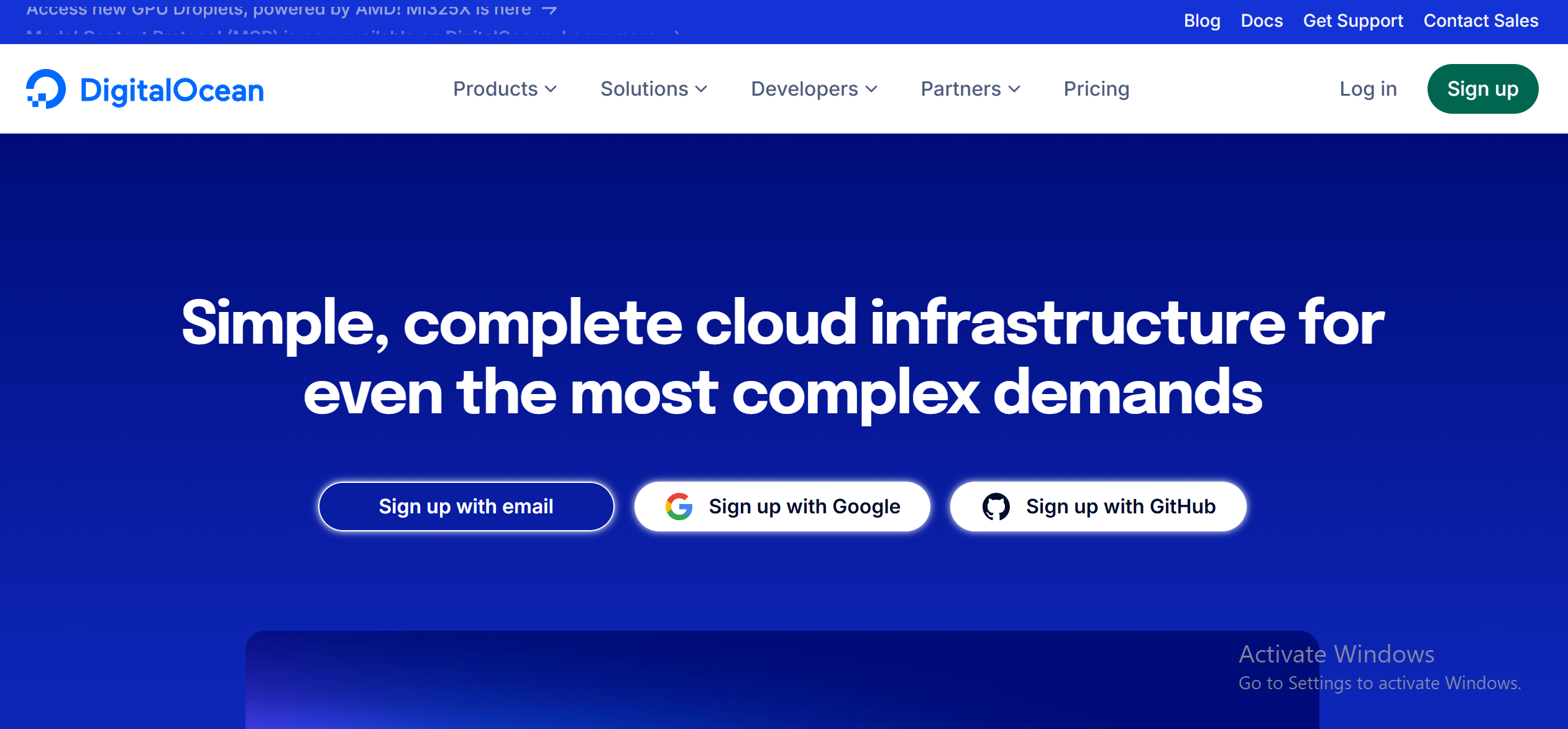Open the Solutions menu
1568x729 pixels.
click(x=654, y=89)
